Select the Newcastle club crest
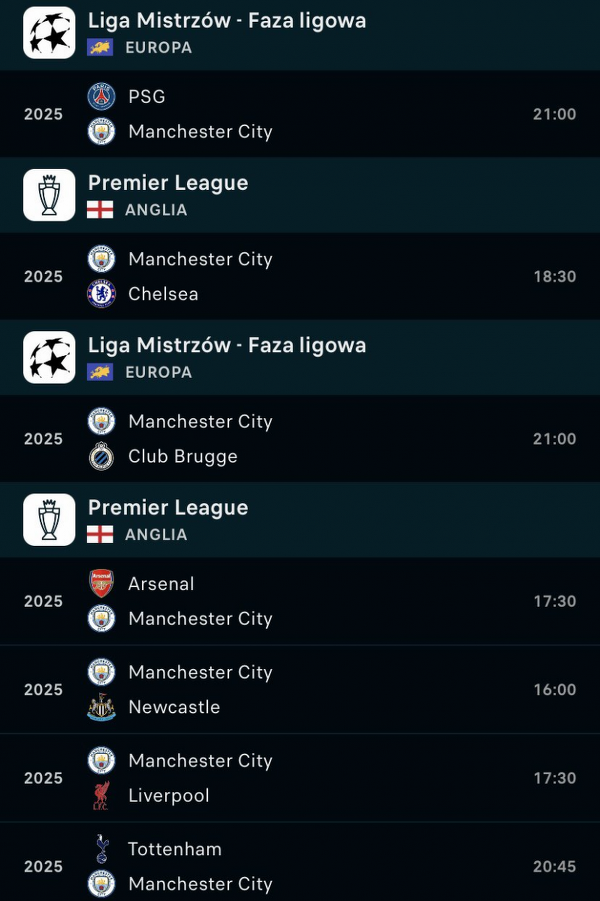The width and height of the screenshot is (600, 901). click(x=102, y=707)
